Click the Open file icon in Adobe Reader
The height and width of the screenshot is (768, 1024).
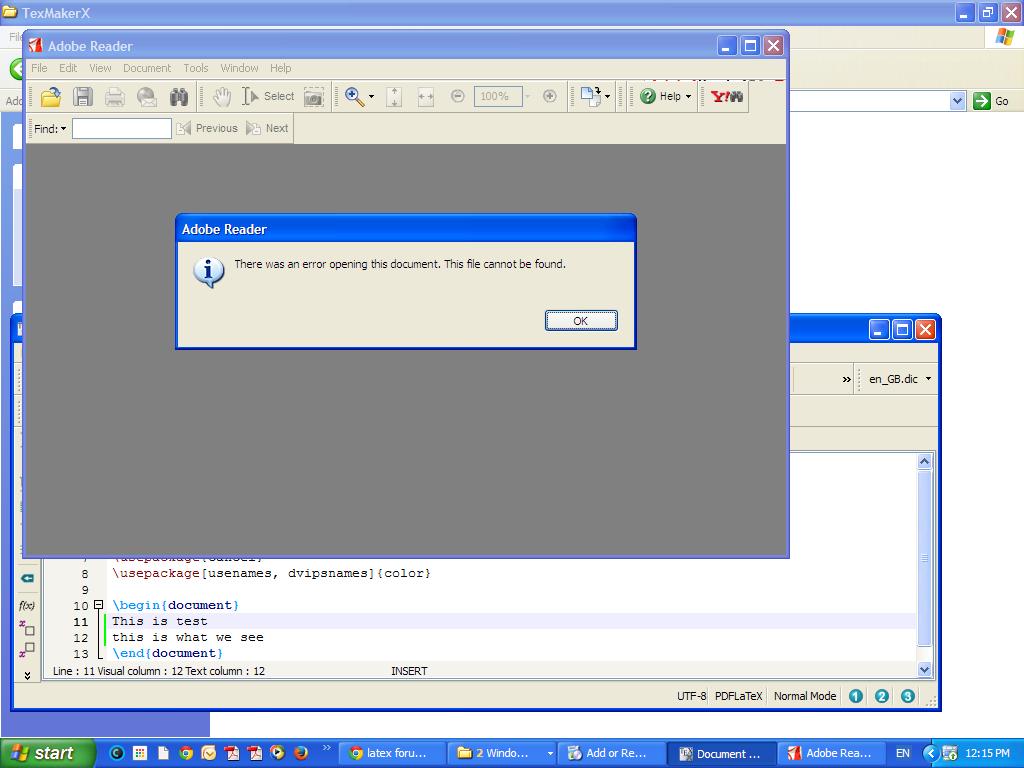tap(51, 97)
